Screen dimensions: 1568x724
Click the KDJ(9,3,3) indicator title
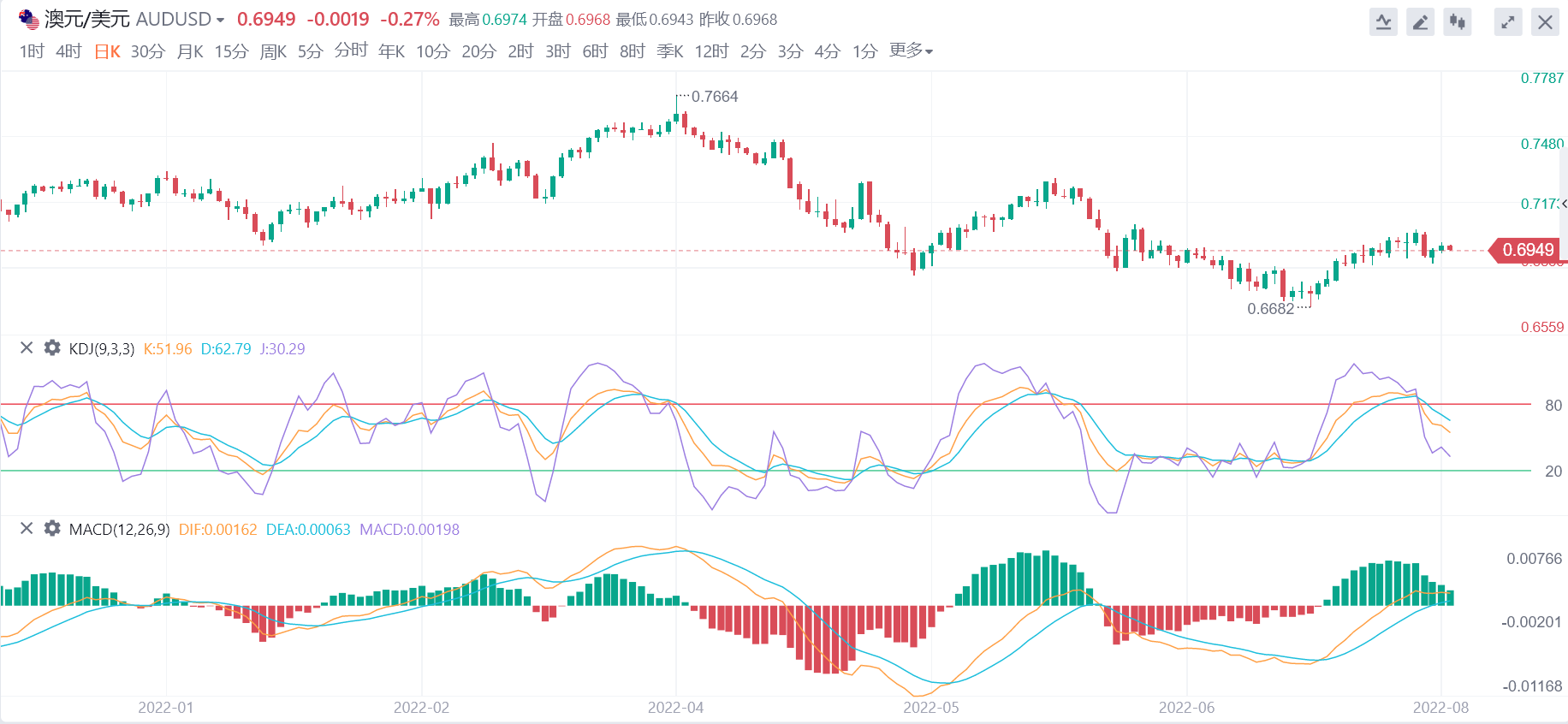[x=101, y=348]
